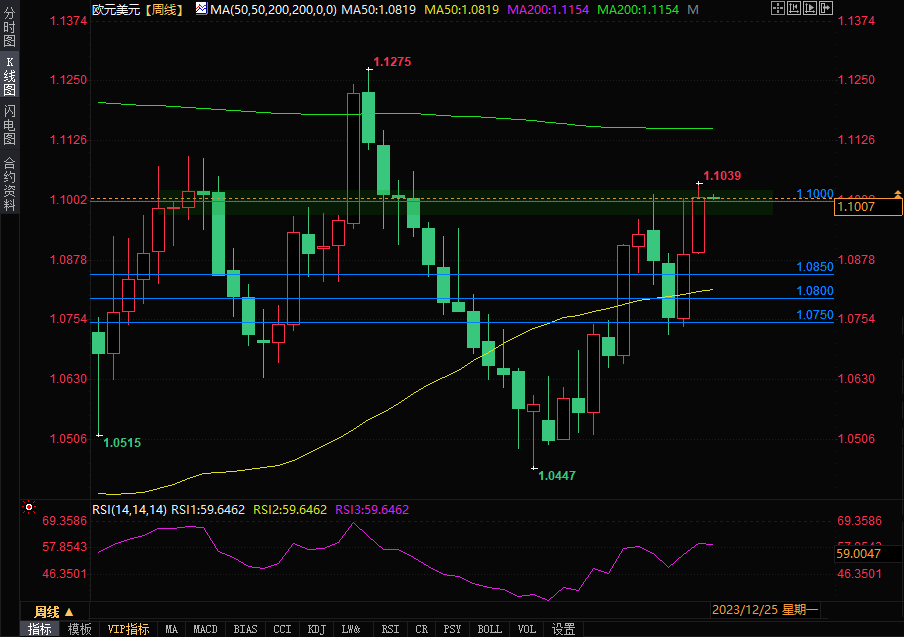Select the 模板 tab at bottom left
The image size is (904, 637).
pos(80,629)
